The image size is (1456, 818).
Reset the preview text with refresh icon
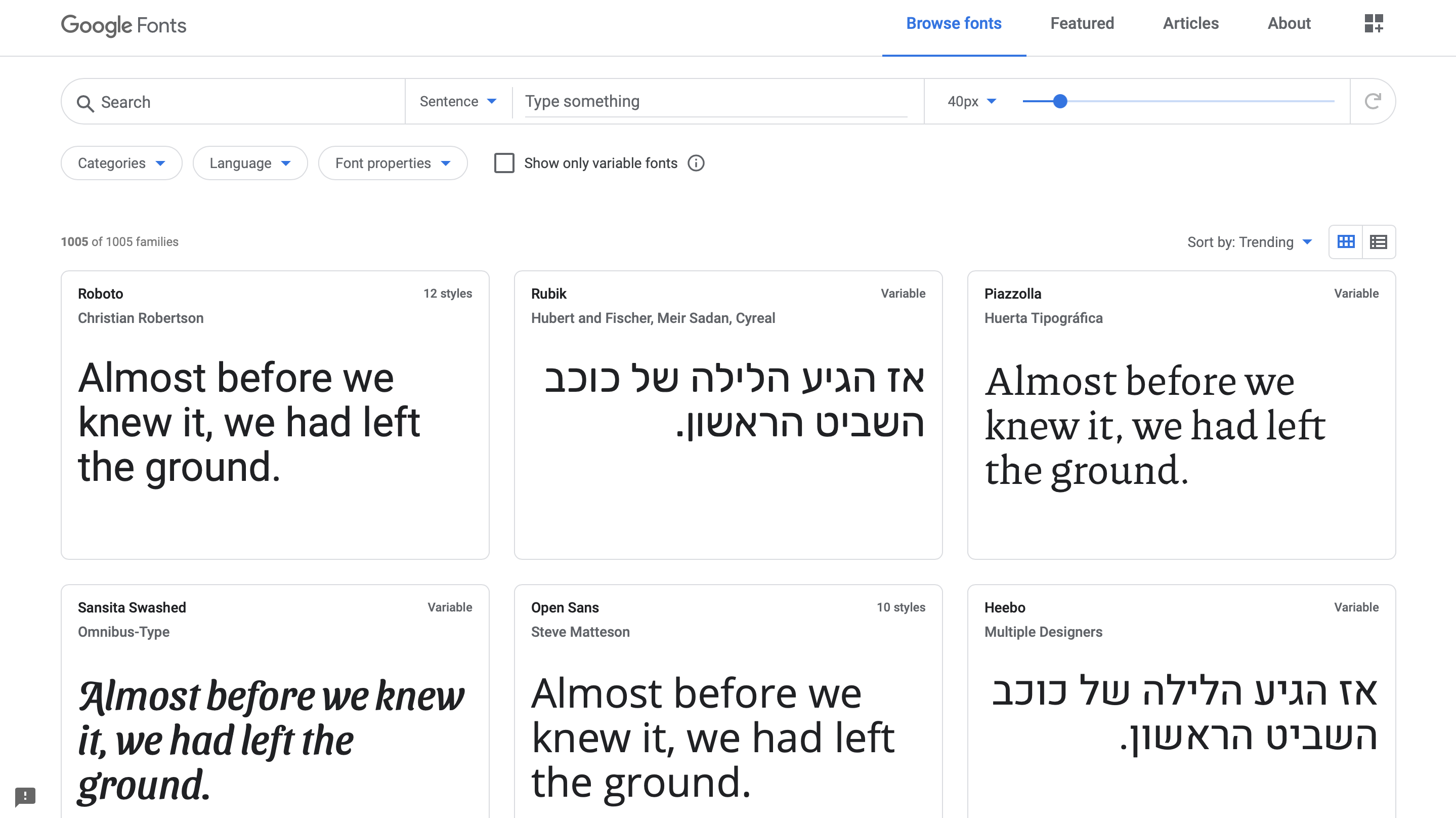tap(1374, 101)
